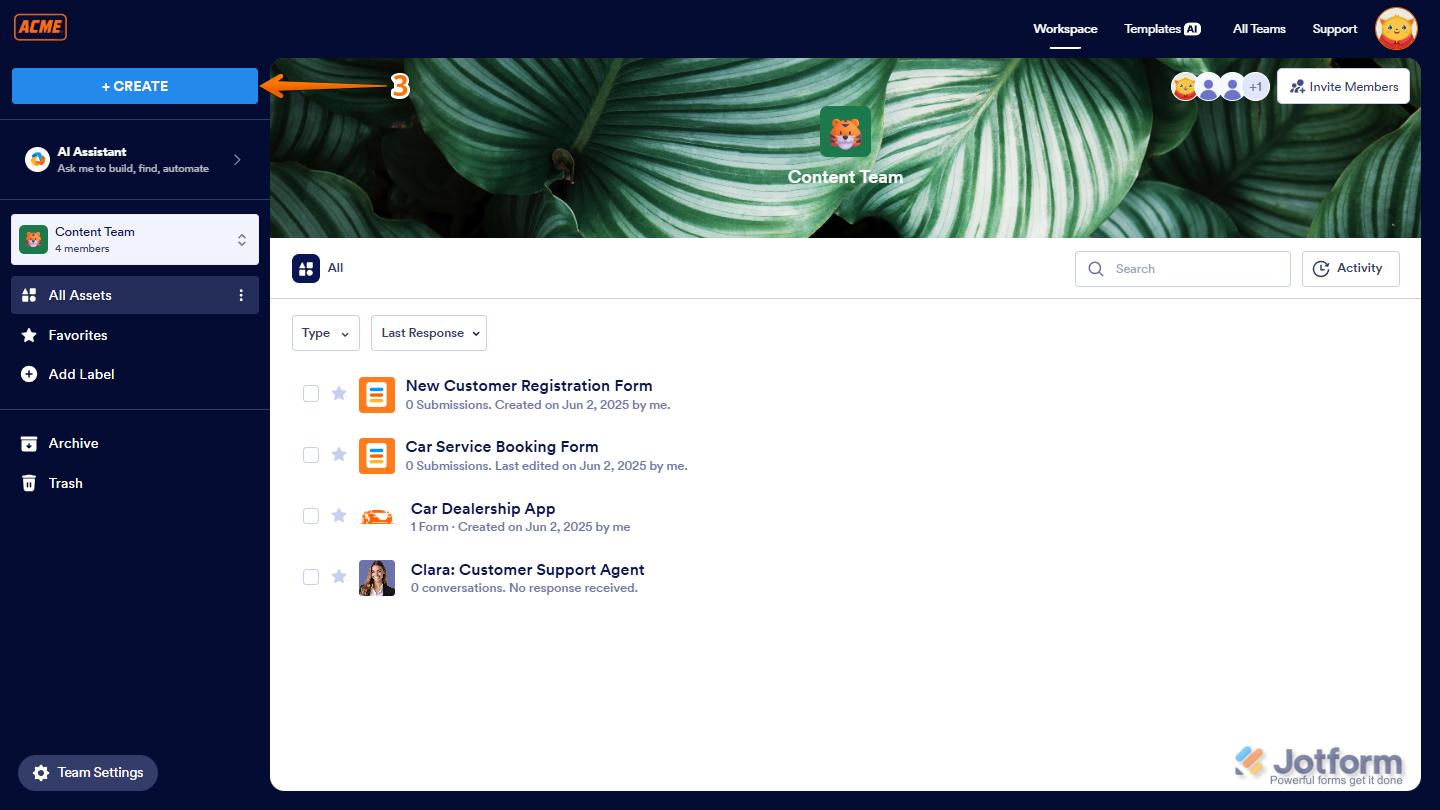1440x810 pixels.
Task: Check the Car Service Booking Form checkbox
Action: [x=310, y=454]
